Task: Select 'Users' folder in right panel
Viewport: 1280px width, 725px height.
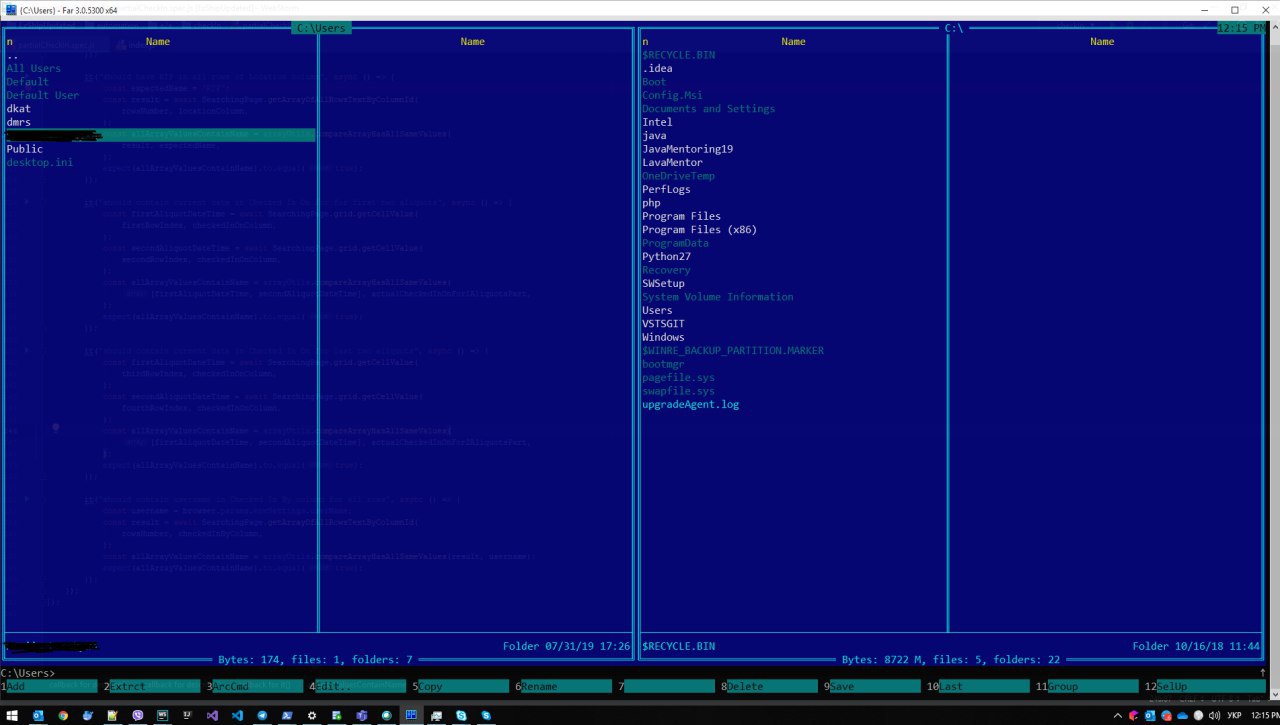Action: pos(657,310)
